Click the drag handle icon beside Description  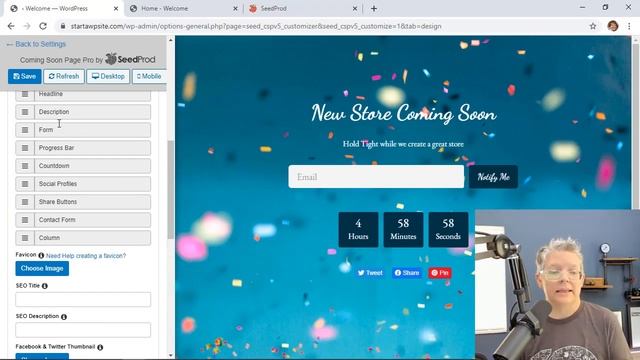(25, 112)
